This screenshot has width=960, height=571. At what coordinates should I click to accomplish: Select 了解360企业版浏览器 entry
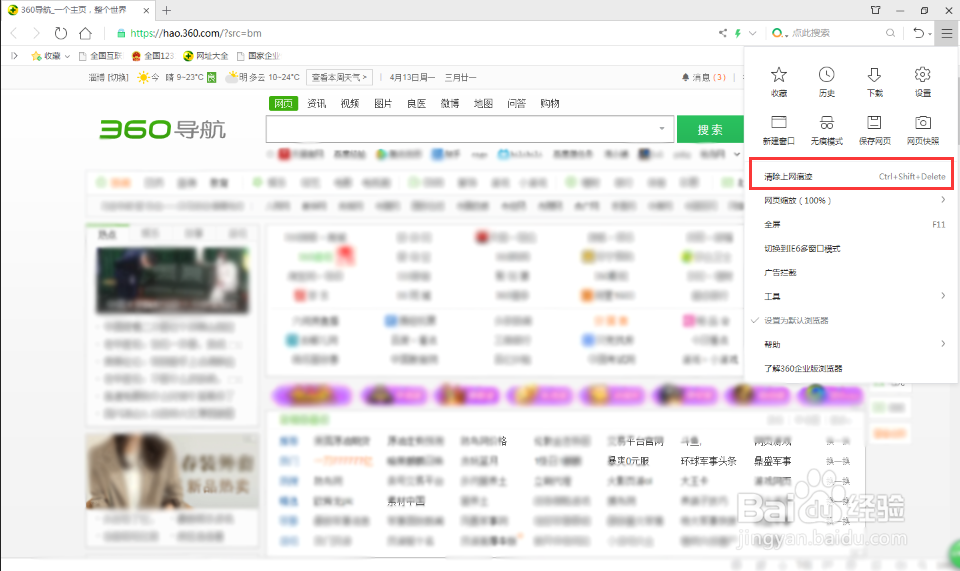(851, 368)
